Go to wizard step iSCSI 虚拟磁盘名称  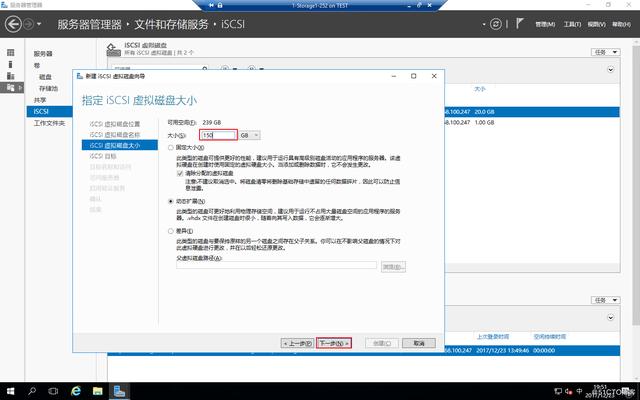[x=115, y=134]
